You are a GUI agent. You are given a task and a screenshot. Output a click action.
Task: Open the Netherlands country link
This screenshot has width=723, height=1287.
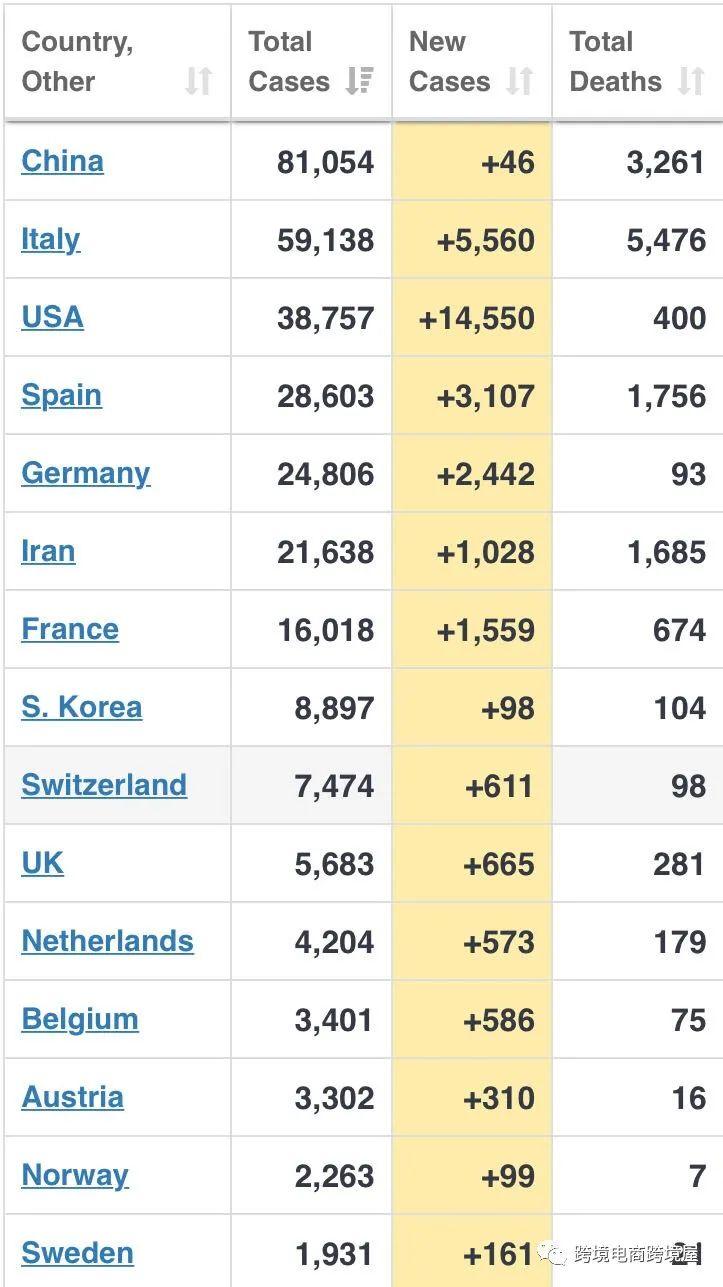[107, 941]
